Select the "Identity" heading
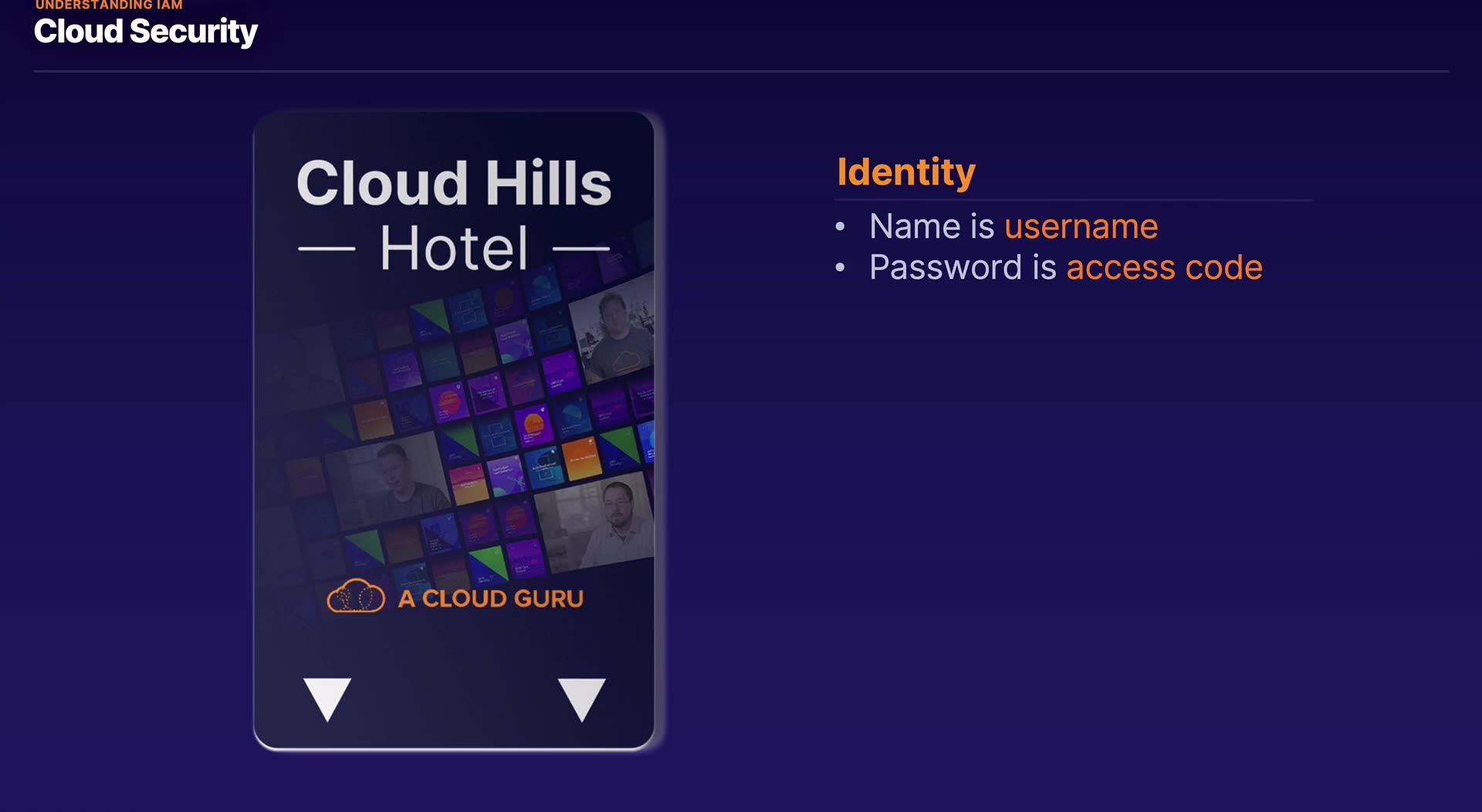Screen dimensions: 1482x812 point(906,172)
